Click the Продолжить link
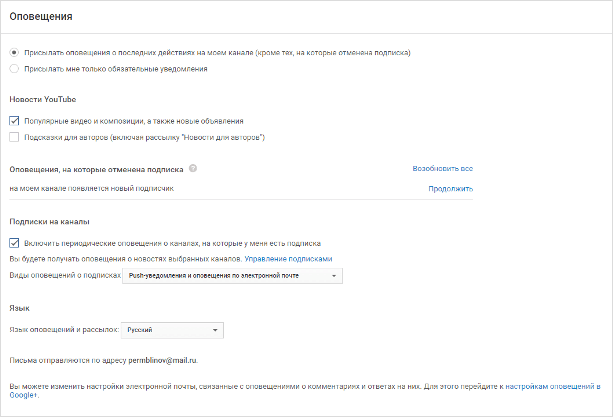The width and height of the screenshot is (613, 417). pyautogui.click(x=450, y=189)
